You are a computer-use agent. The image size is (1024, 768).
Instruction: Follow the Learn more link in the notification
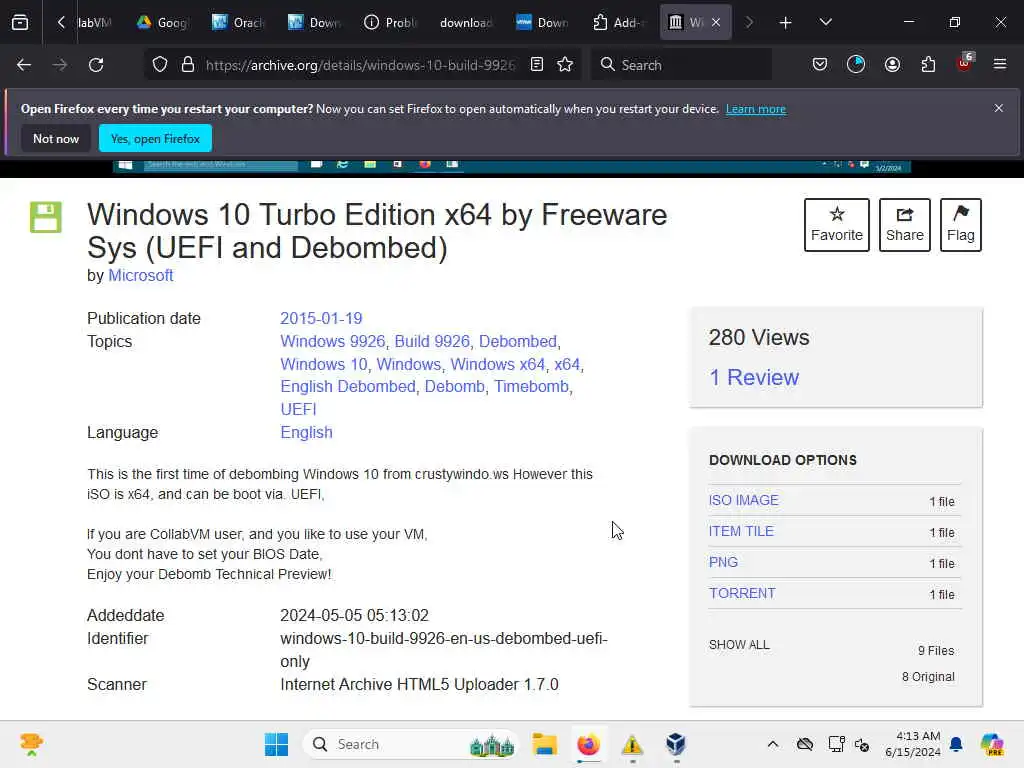point(756,109)
